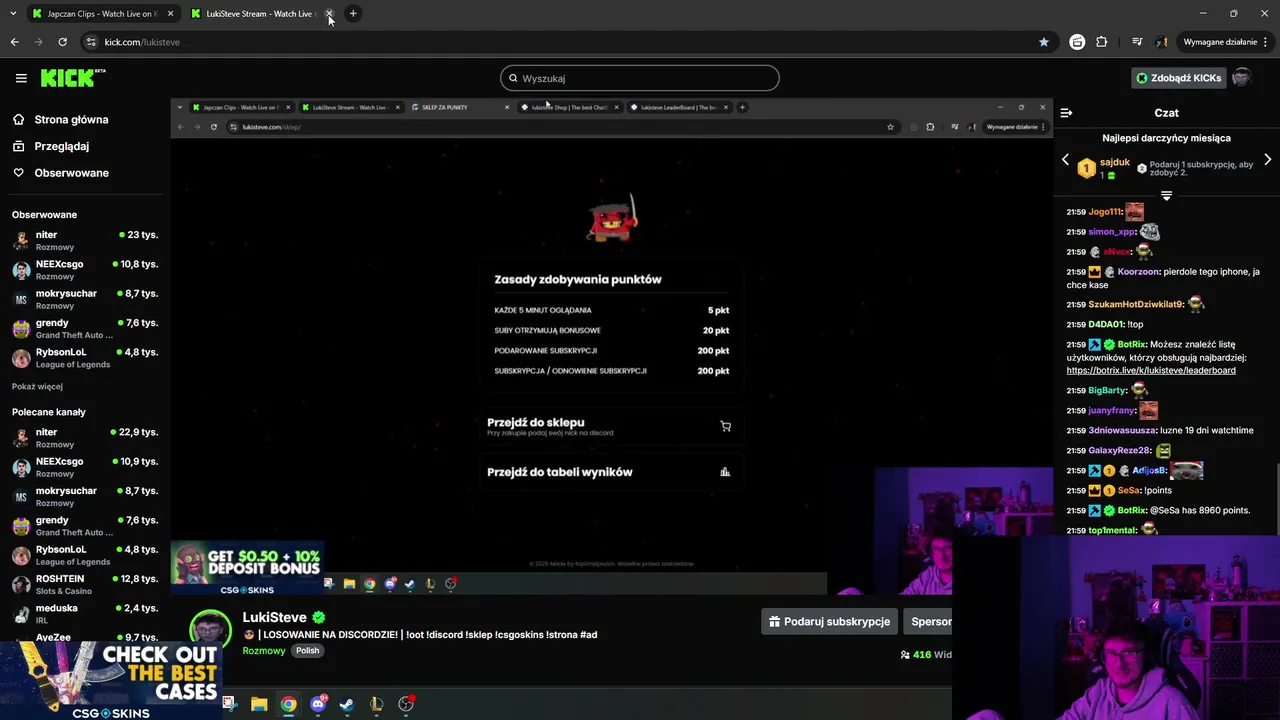The height and width of the screenshot is (720, 1280).
Task: Click the Podaruj subskrypcje button
Action: [828, 622]
